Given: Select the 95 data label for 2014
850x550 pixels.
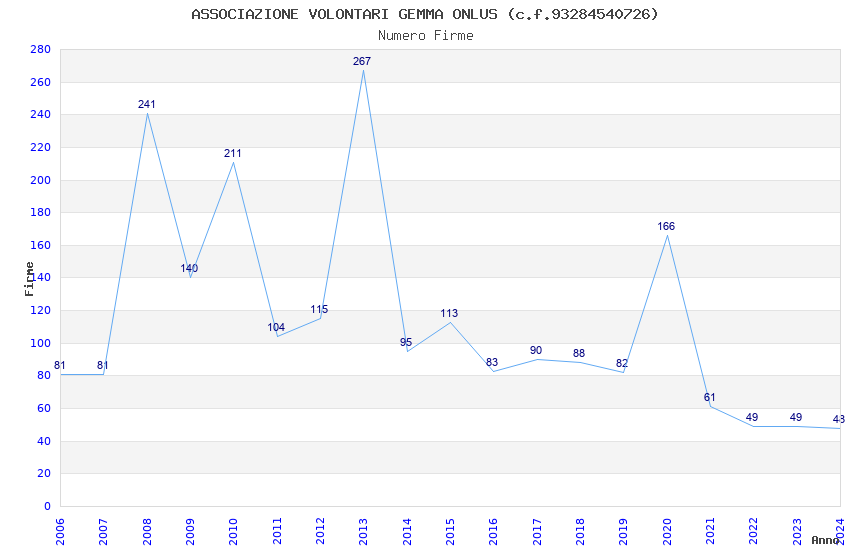Looking at the screenshot, I should 406,342.
